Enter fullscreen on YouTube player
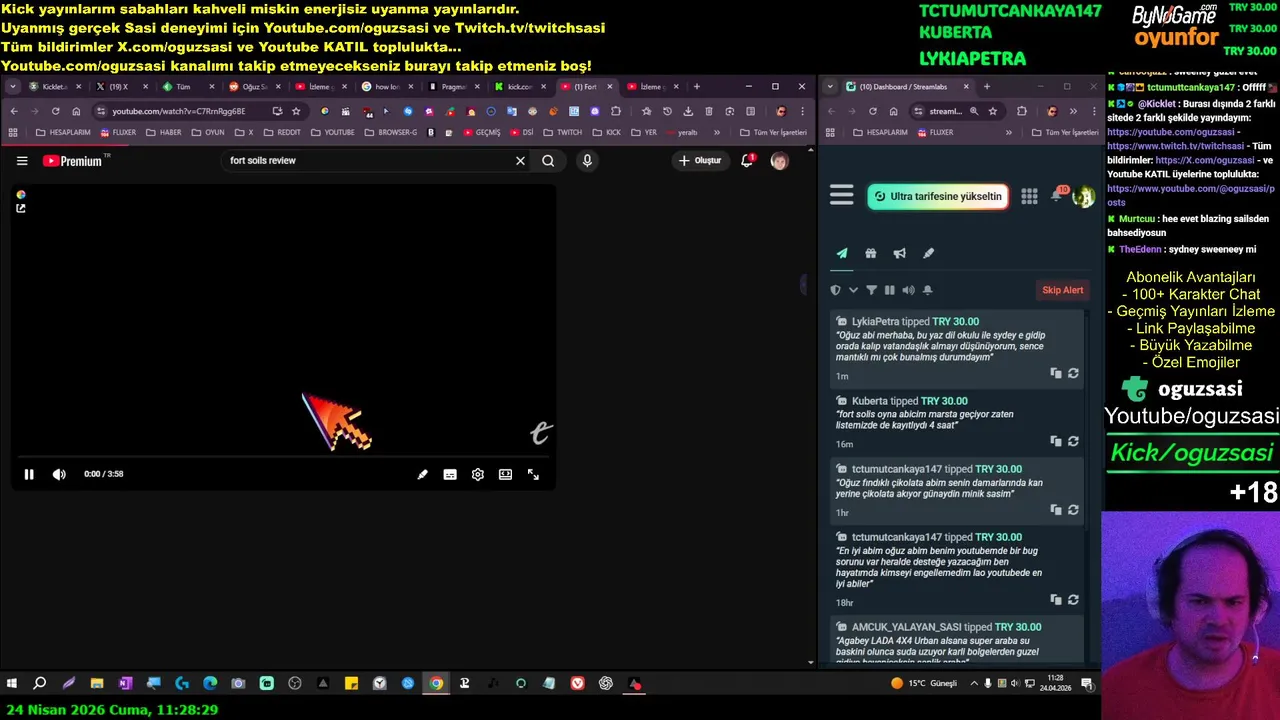This screenshot has height=720, width=1280. pos(533,475)
